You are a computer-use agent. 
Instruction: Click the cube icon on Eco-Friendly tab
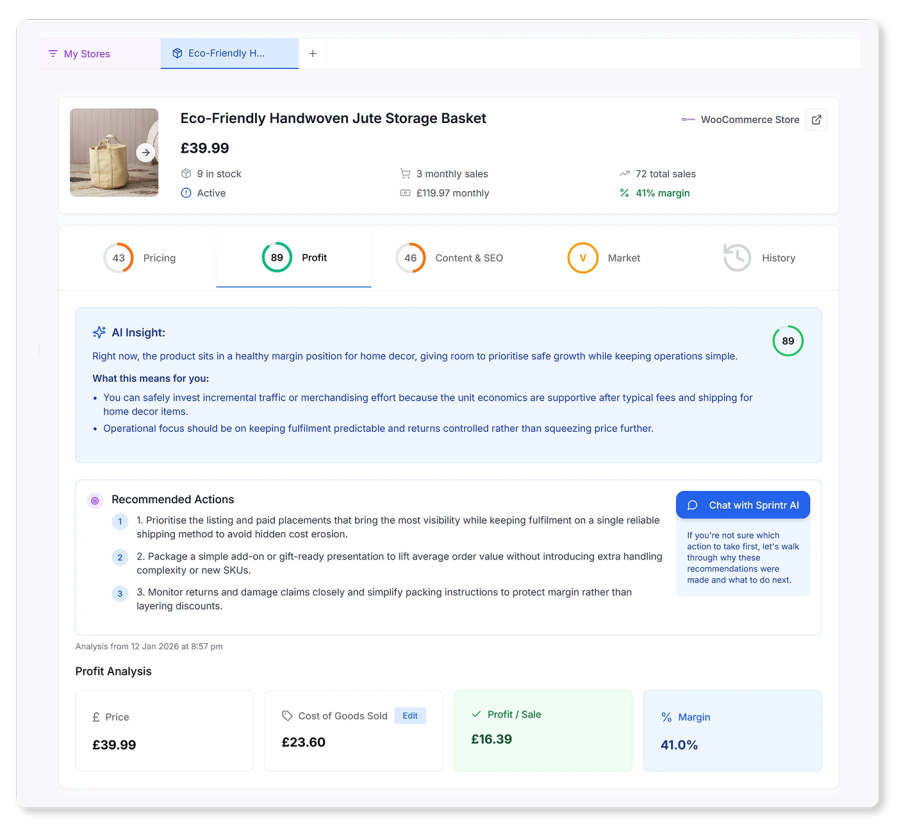[x=177, y=53]
